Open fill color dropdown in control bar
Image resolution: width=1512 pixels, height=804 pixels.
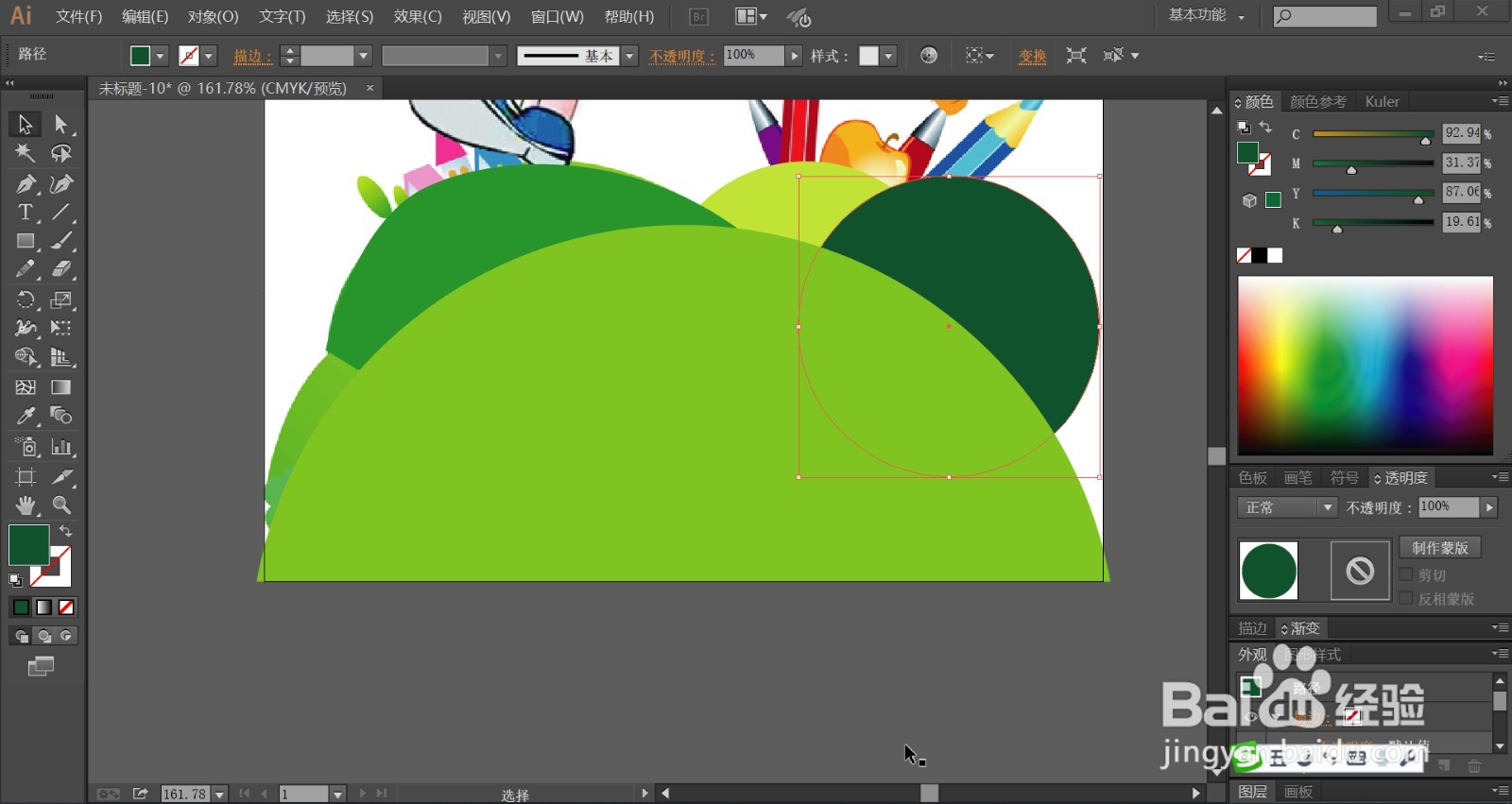[x=161, y=56]
